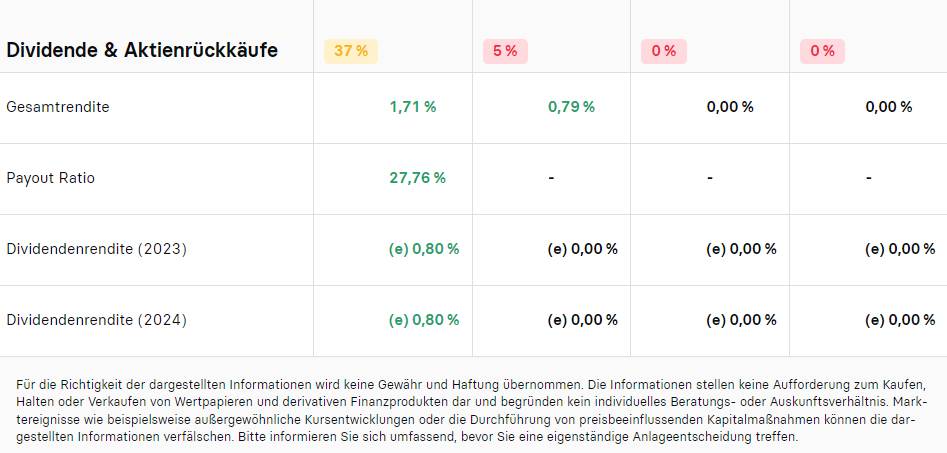Click Payout Ratio dash in second column

pyautogui.click(x=551, y=178)
